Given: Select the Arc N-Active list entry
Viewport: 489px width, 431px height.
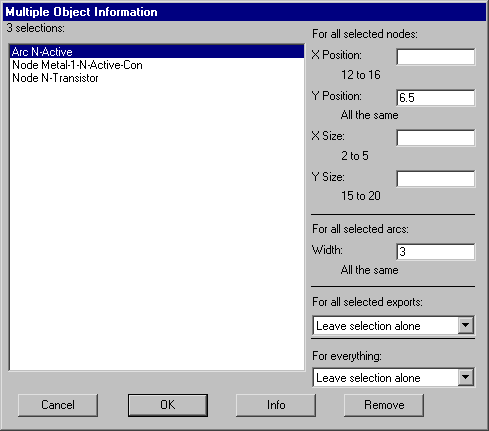Looking at the screenshot, I should click(x=157, y=52).
